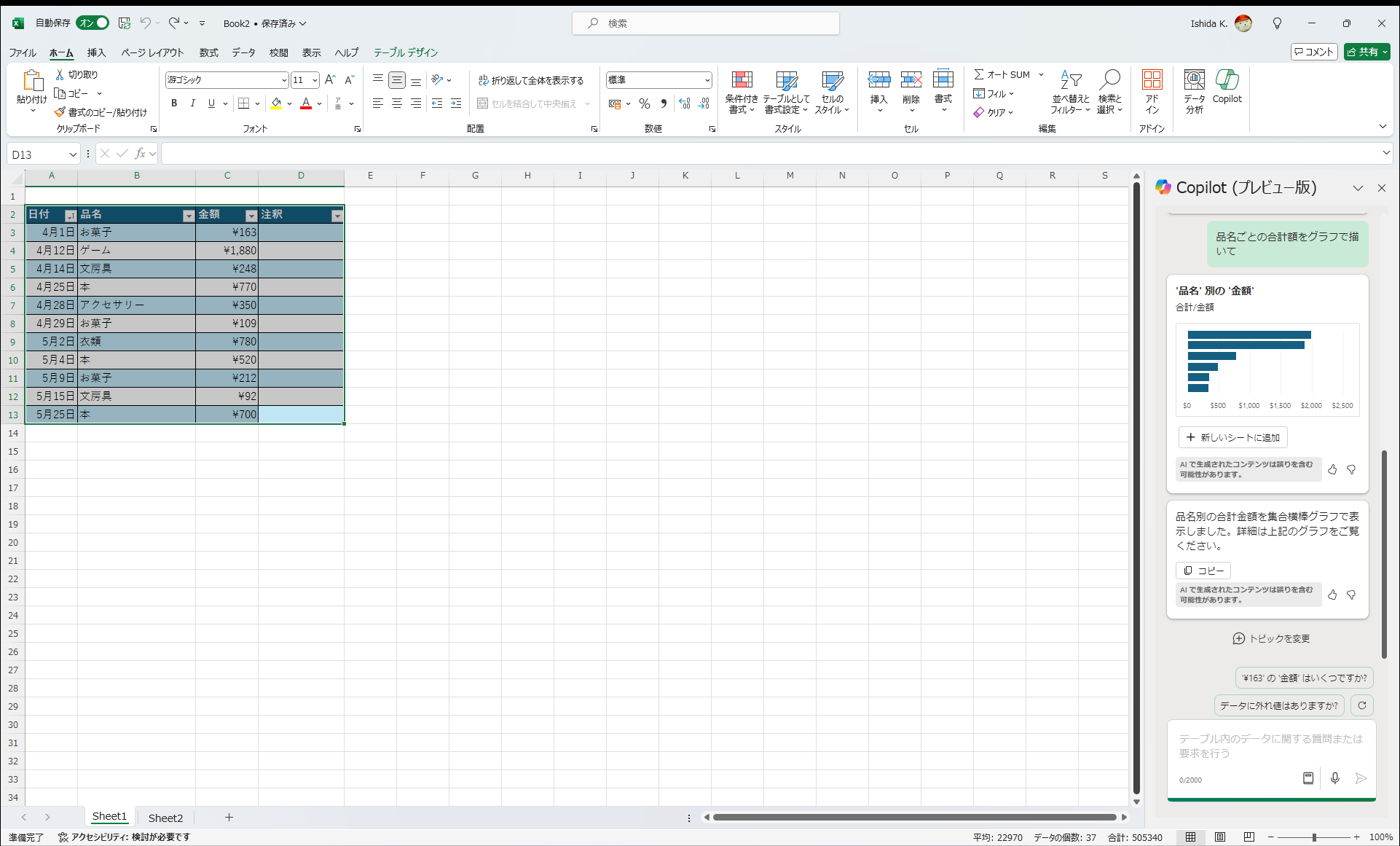This screenshot has width=1400, height=846.
Task: Toggle the AutoSave (自動保存) switch
Action: pyautogui.click(x=93, y=23)
